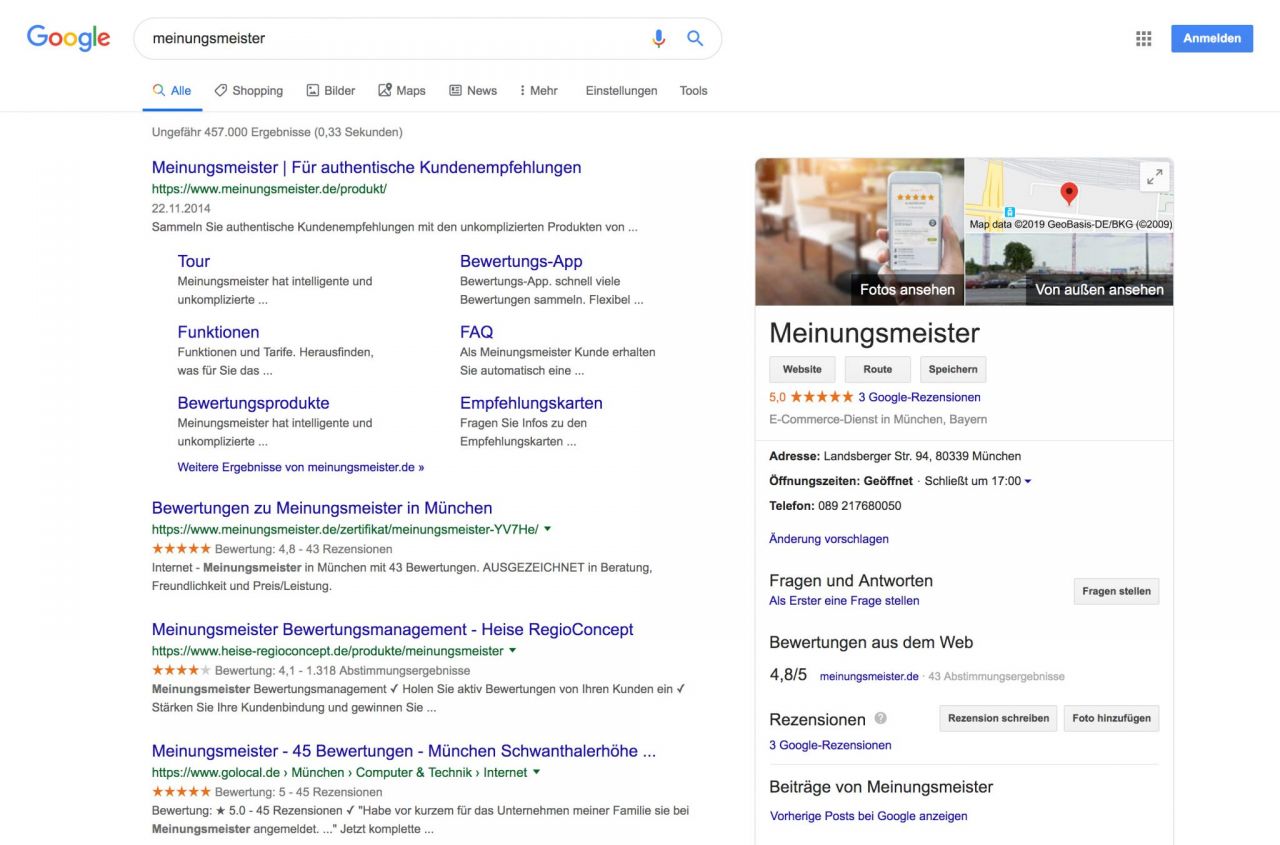Click the star rating in the Meinungsmeister panel
Screen dimensions: 1280x845
tap(822, 397)
